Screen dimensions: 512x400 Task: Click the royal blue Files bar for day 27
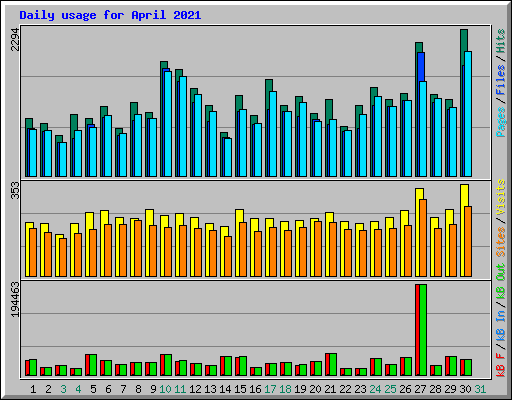tap(421, 67)
